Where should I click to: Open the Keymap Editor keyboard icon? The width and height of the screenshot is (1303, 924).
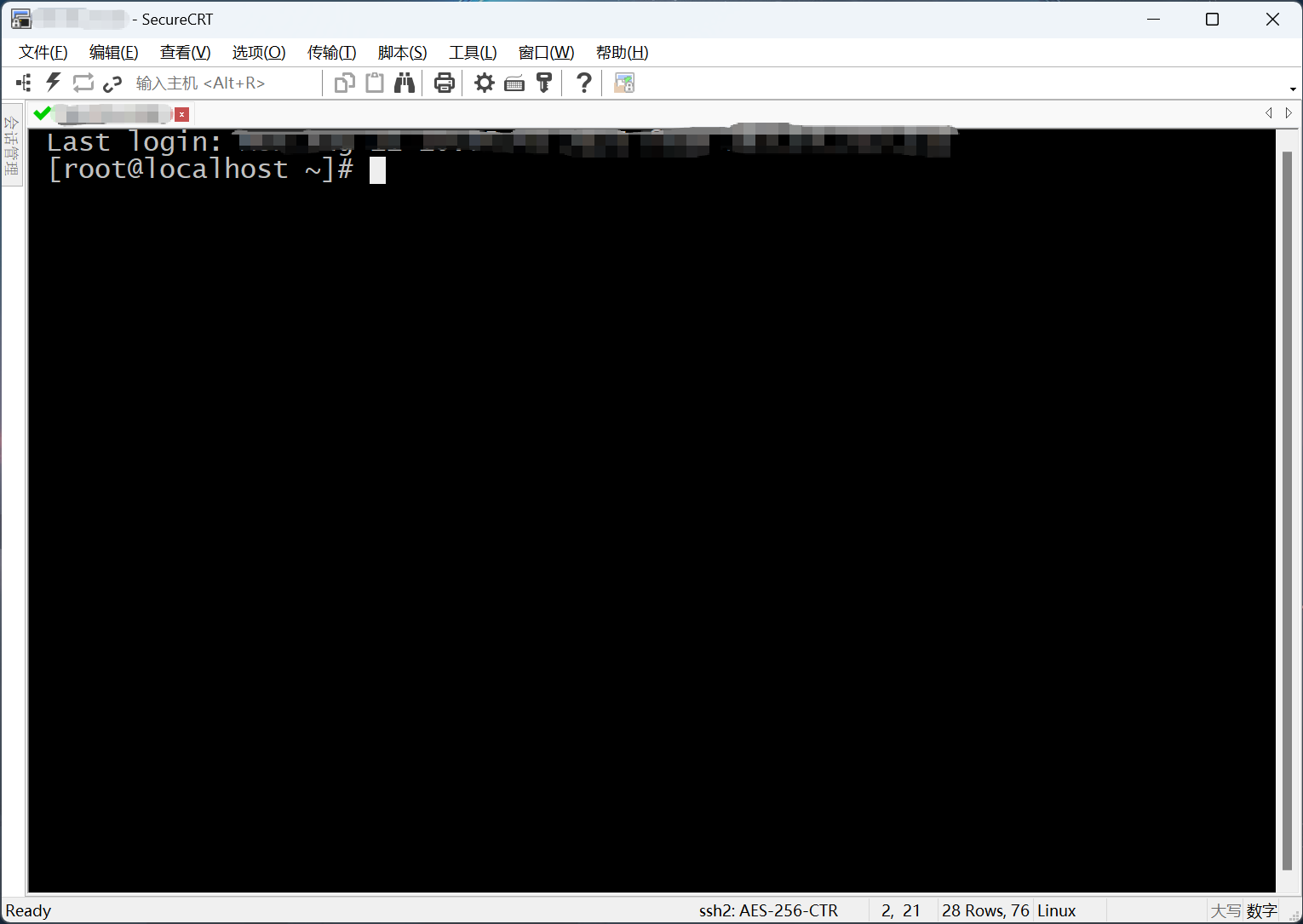(514, 83)
